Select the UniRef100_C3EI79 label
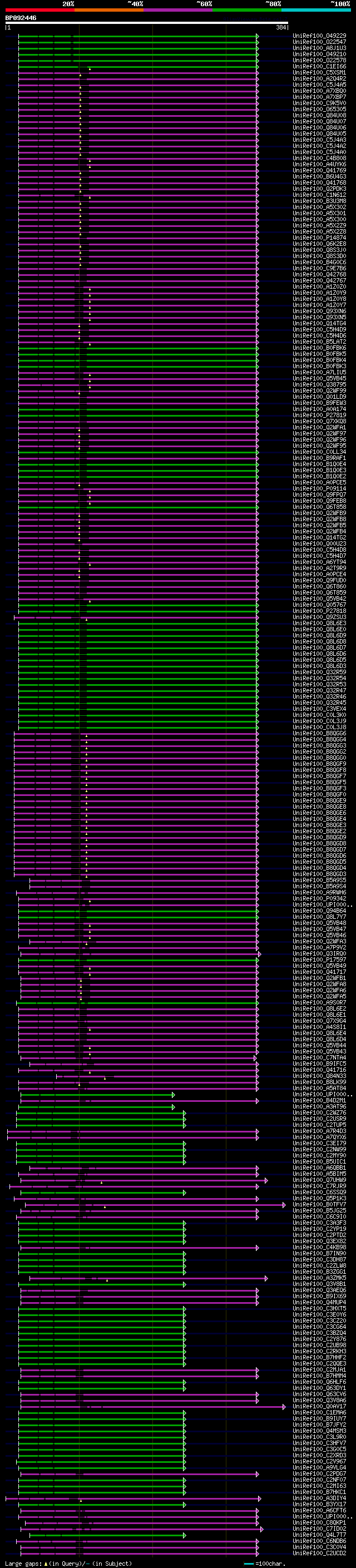Screen dimensions: 356x1568 (319, 1143)
